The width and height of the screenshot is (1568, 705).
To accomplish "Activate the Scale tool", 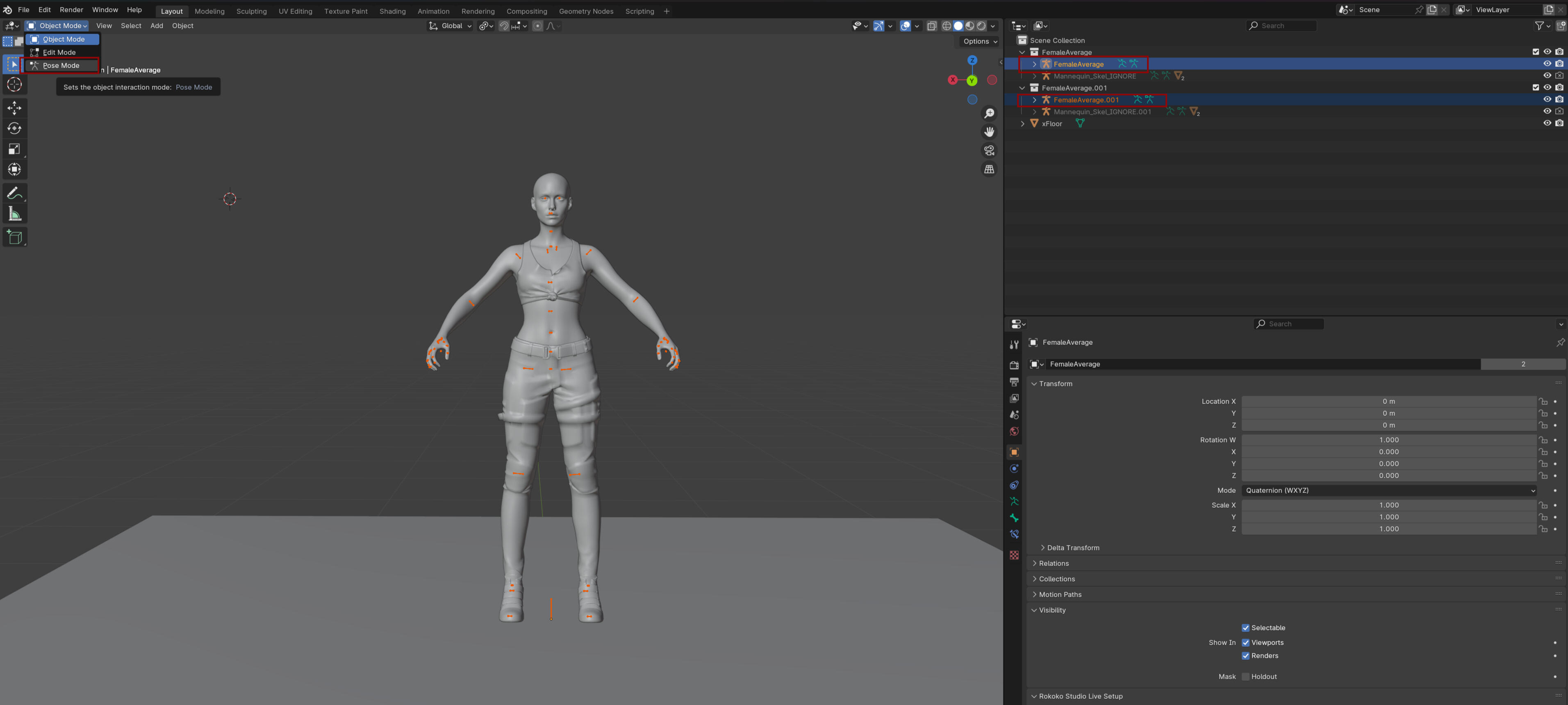I will (x=15, y=149).
